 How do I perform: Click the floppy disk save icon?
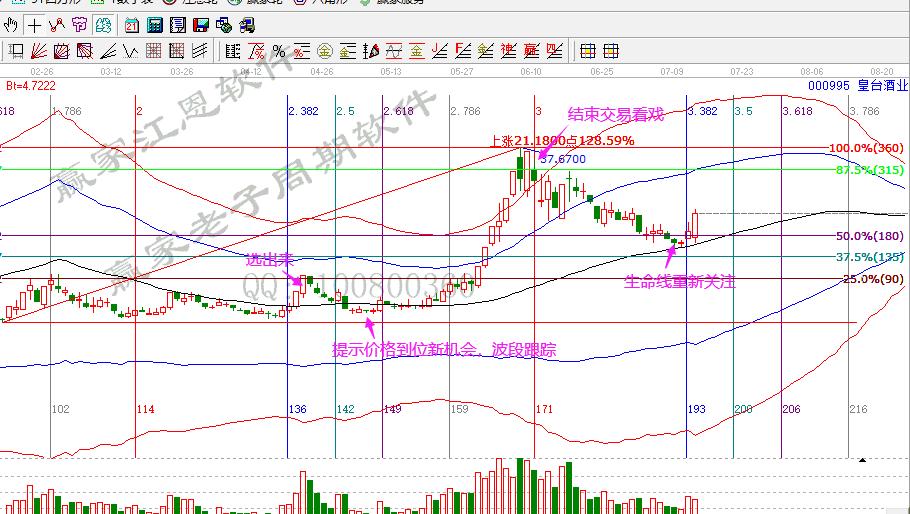click(200, 25)
